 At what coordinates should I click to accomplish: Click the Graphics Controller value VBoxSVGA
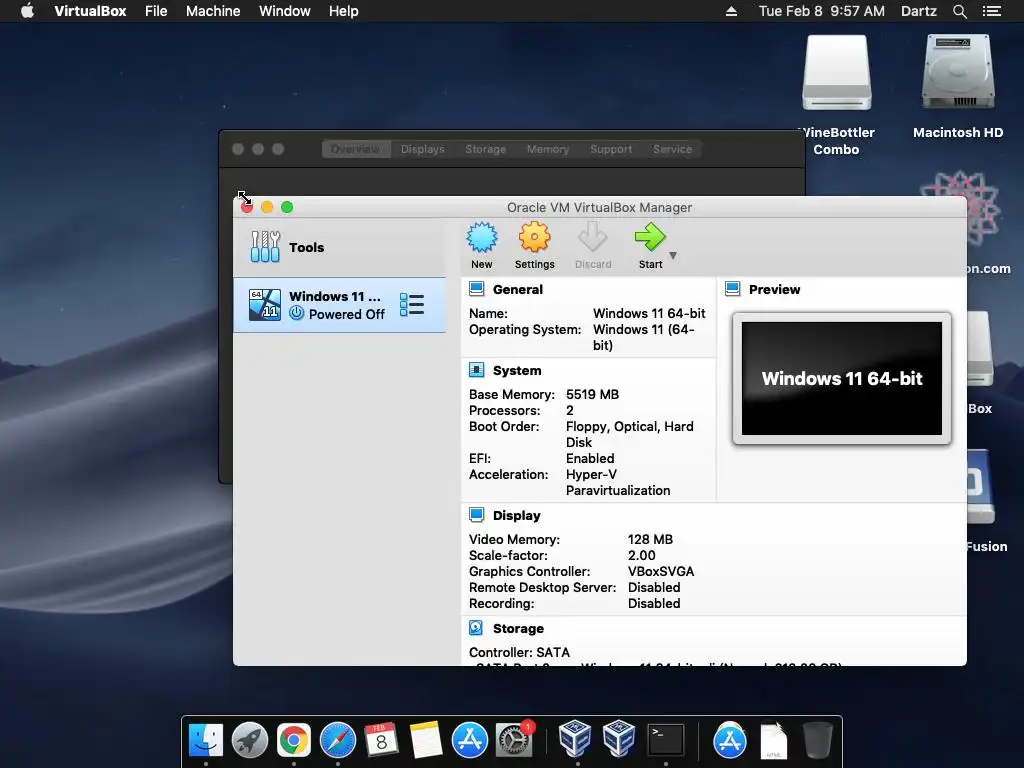click(661, 571)
